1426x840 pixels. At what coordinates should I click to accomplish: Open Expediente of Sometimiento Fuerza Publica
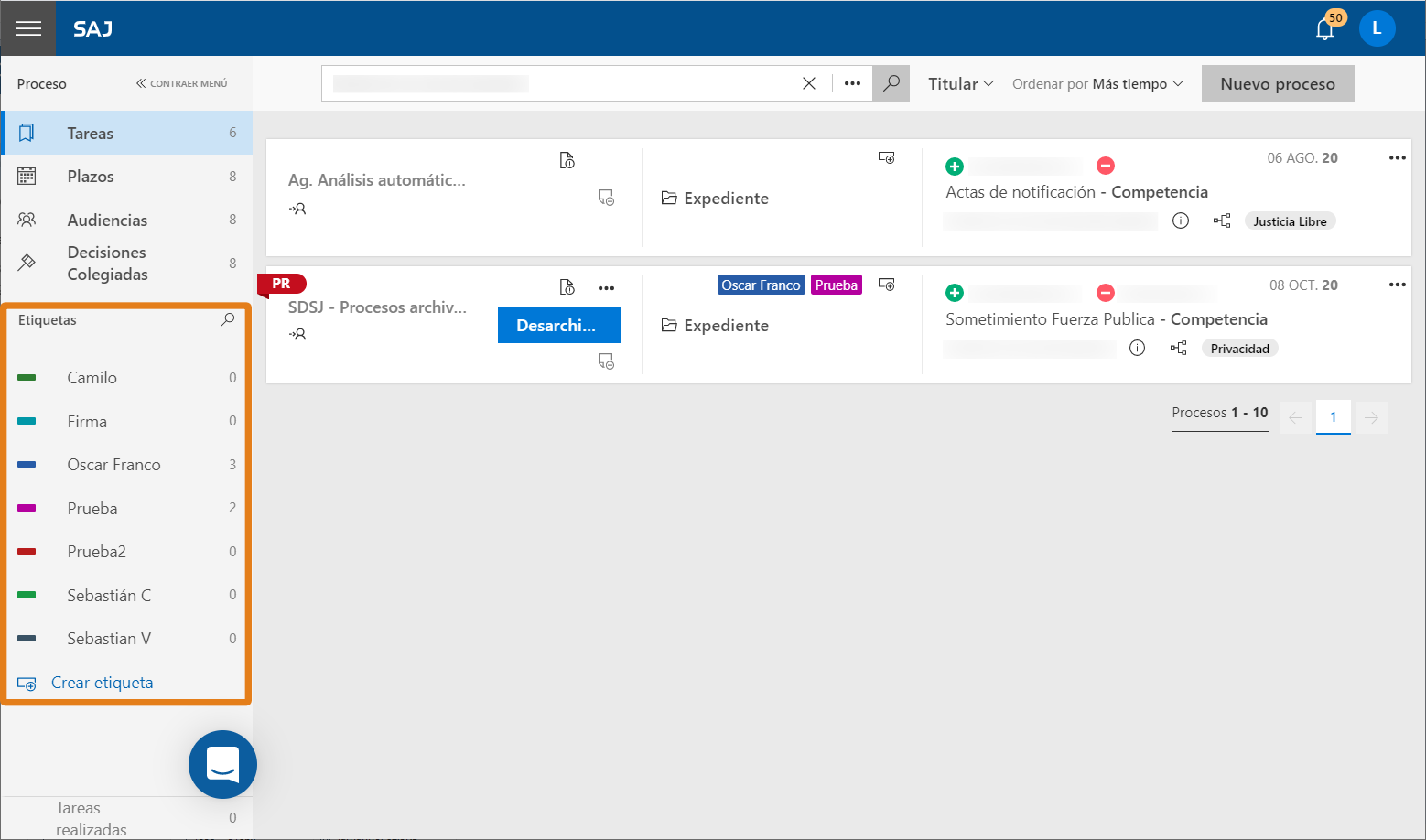715,326
